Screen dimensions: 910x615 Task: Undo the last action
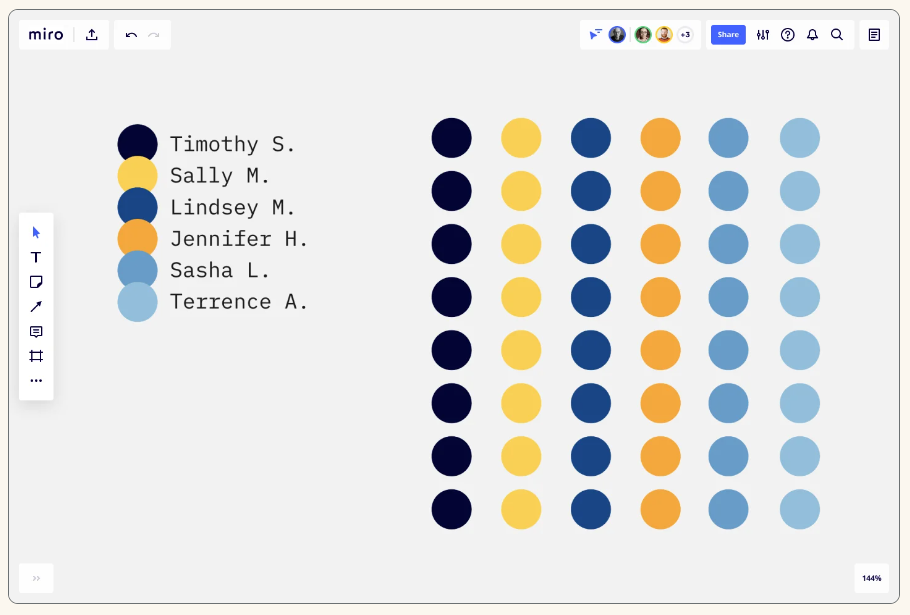point(131,35)
